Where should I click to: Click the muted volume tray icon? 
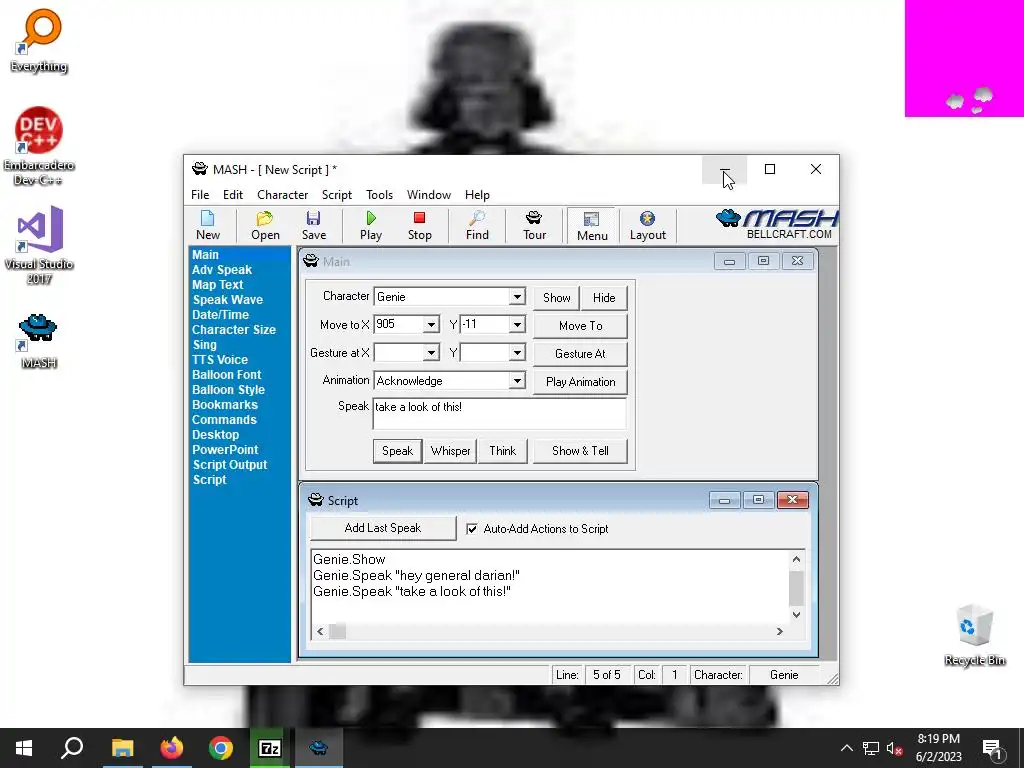894,748
